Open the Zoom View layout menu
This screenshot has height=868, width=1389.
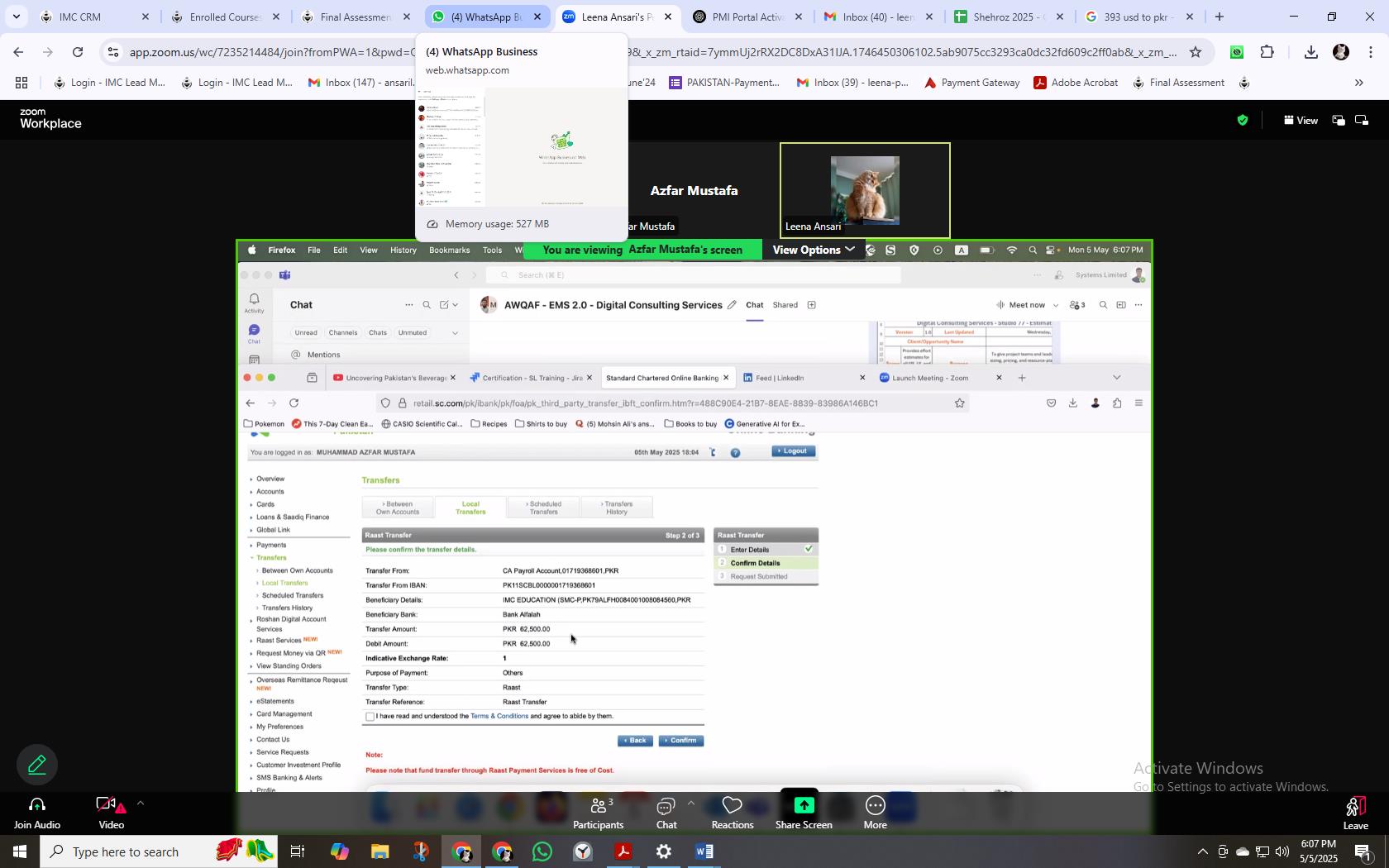pyautogui.click(x=1301, y=121)
